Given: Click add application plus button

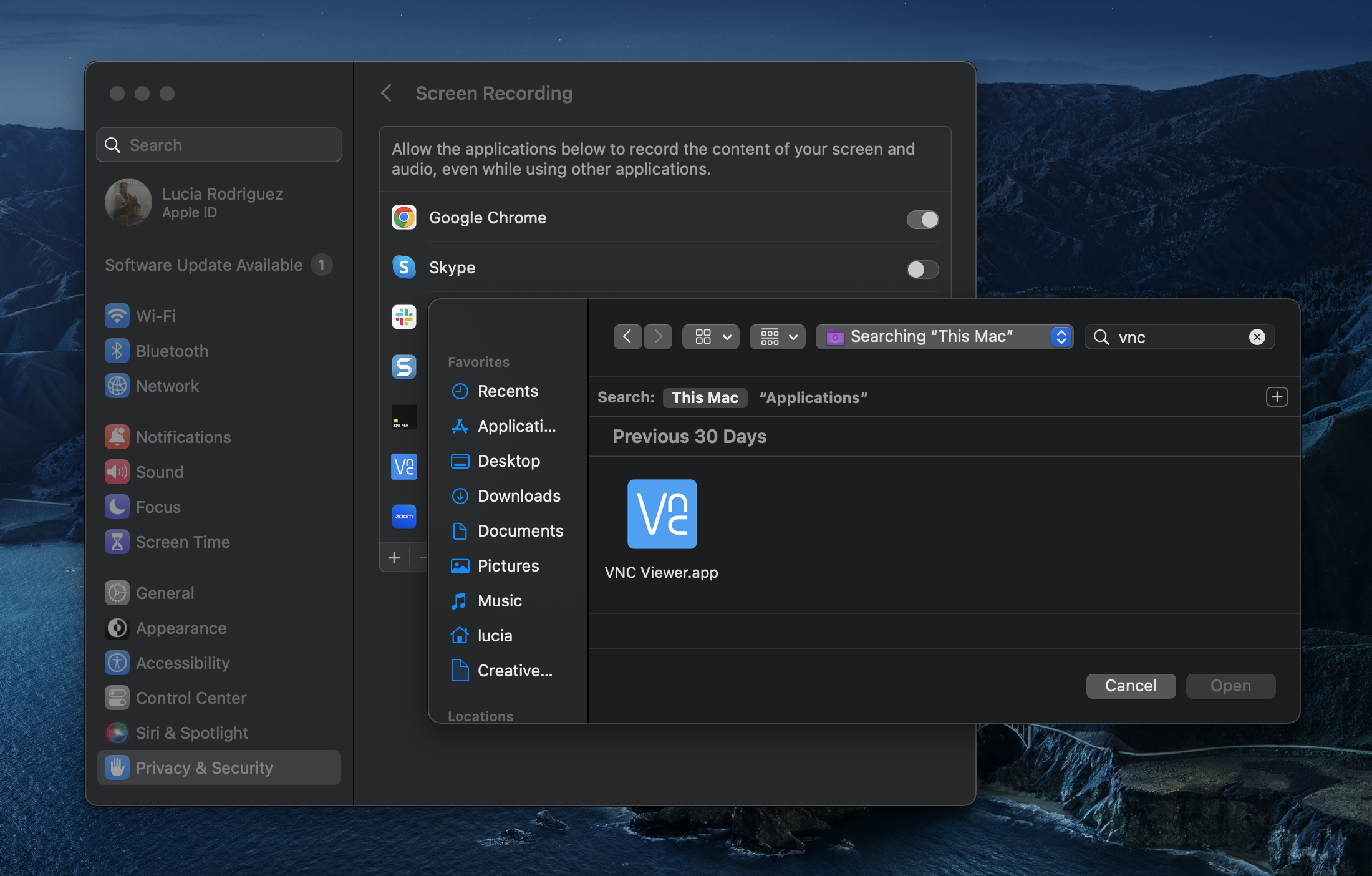Looking at the screenshot, I should (394, 558).
